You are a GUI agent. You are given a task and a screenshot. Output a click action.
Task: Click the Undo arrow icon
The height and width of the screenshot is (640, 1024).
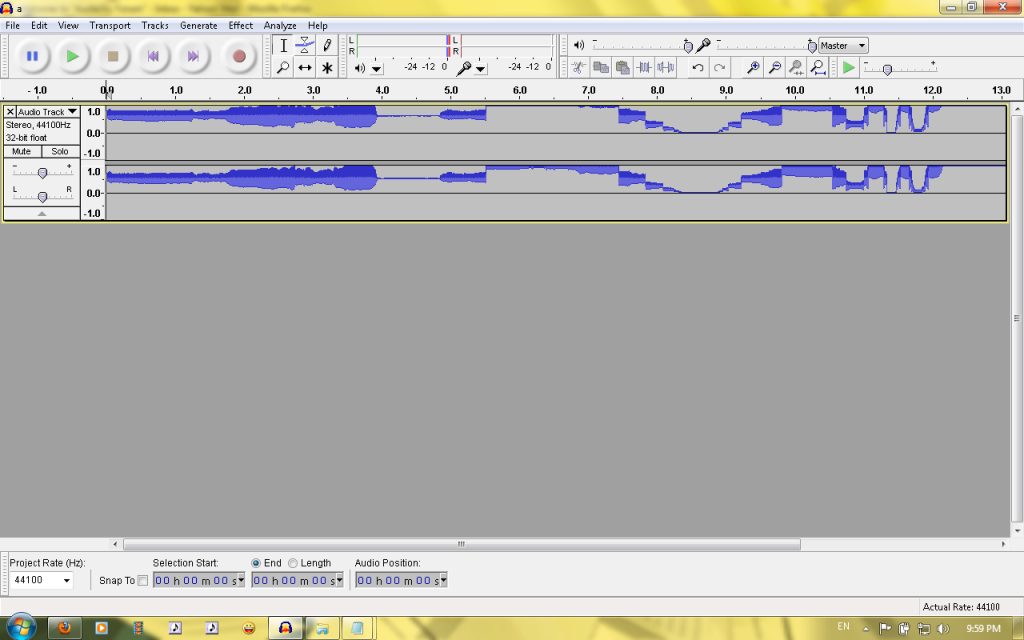[698, 68]
